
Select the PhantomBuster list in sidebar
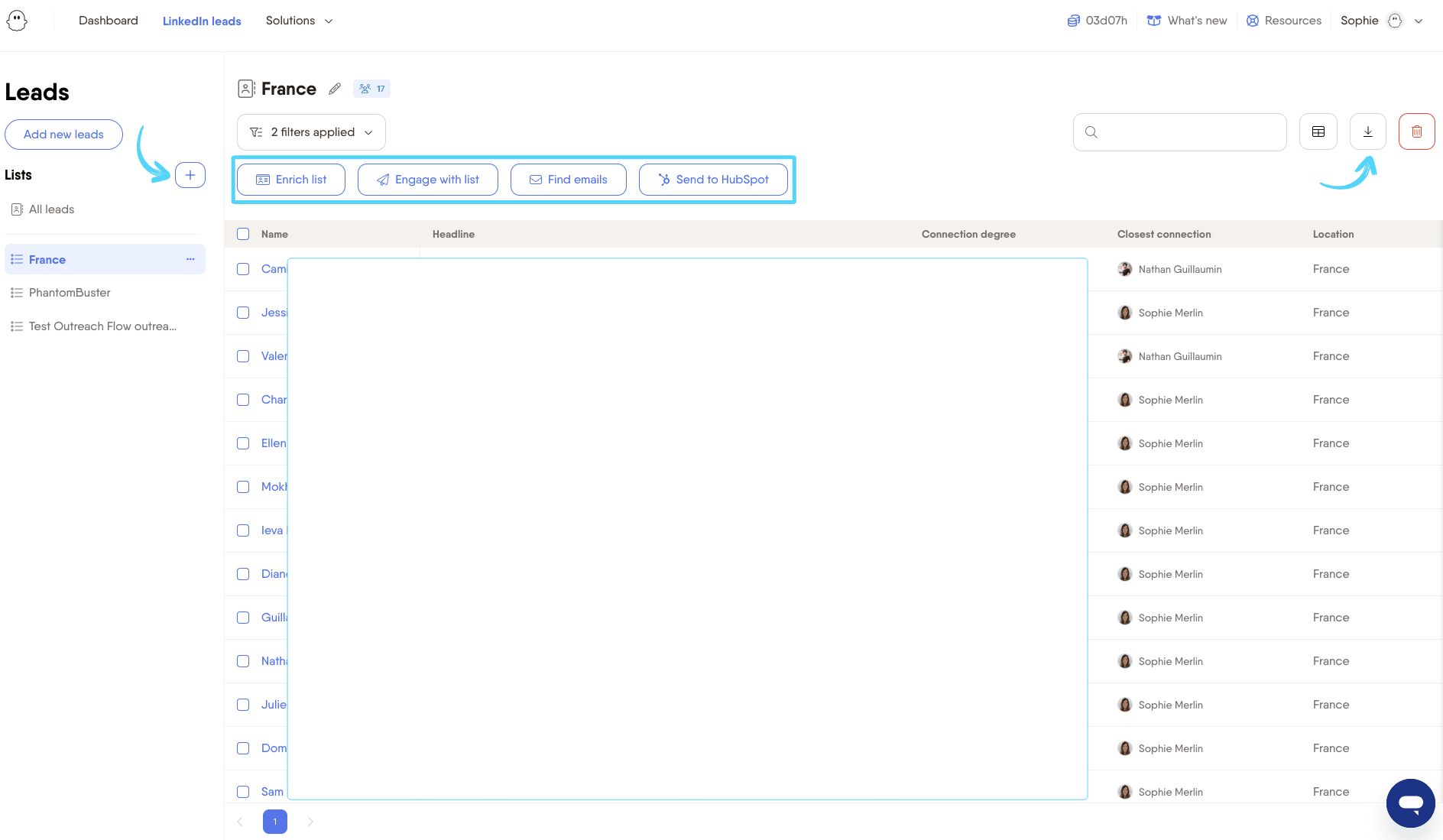(70, 293)
